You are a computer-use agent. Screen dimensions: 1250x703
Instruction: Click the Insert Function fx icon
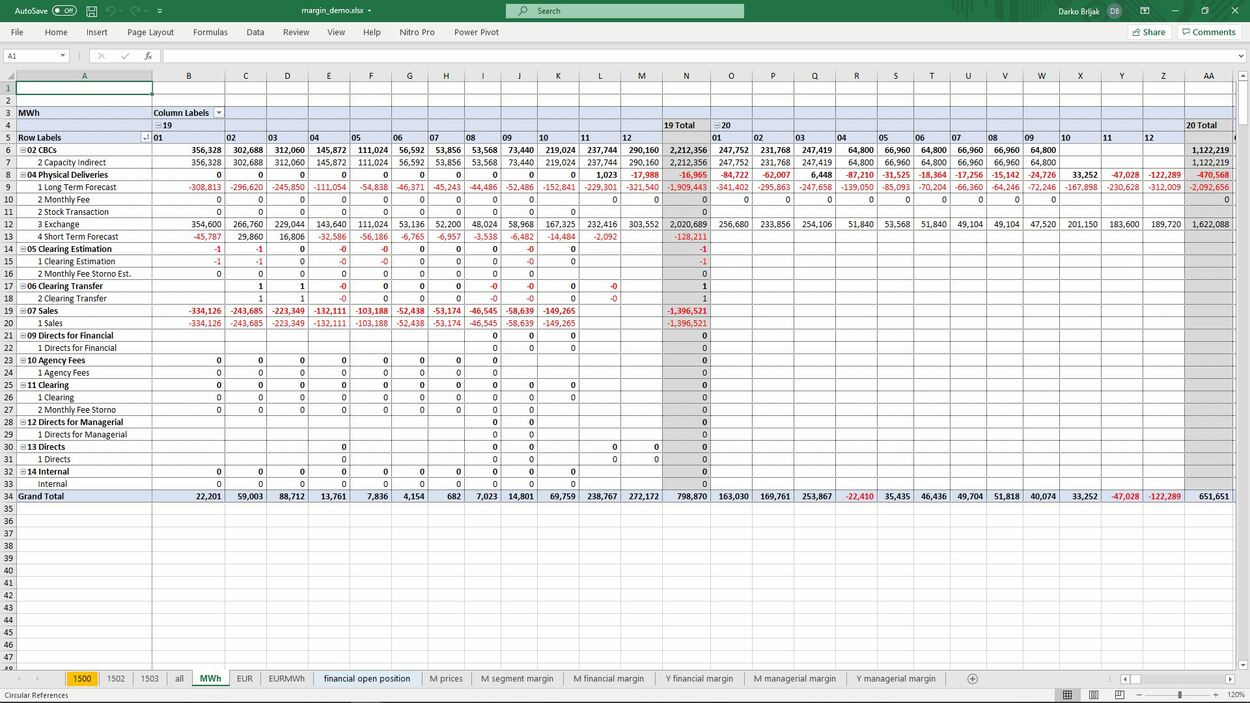click(148, 56)
